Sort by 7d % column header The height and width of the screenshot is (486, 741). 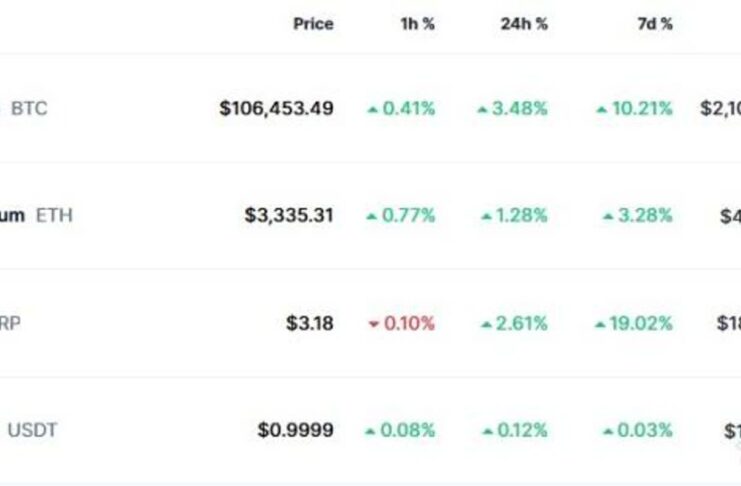tap(655, 24)
